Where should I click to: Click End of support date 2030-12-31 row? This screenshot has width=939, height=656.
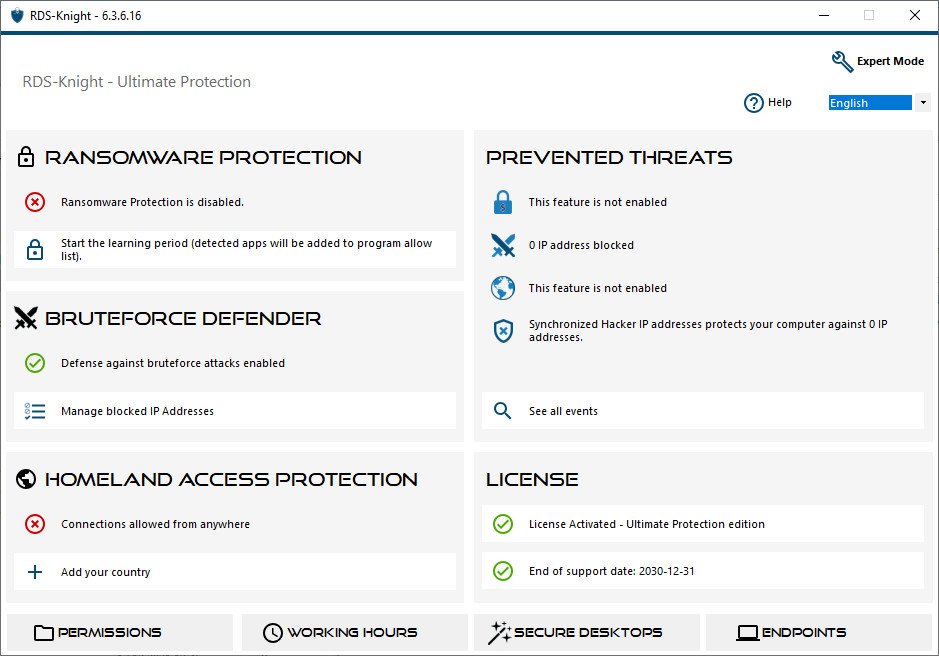702,571
